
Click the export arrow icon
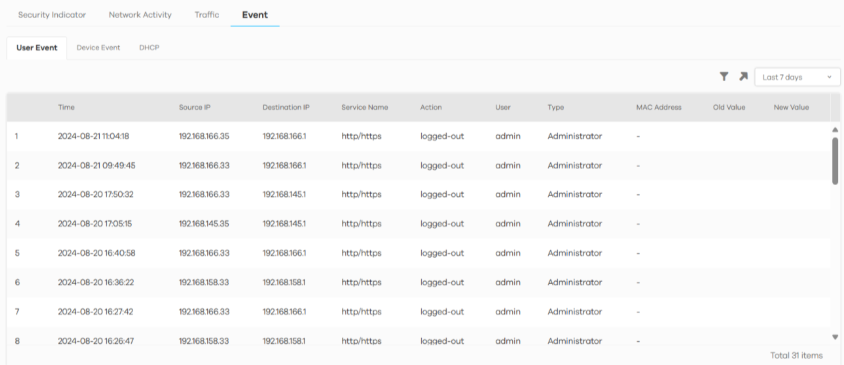743,77
